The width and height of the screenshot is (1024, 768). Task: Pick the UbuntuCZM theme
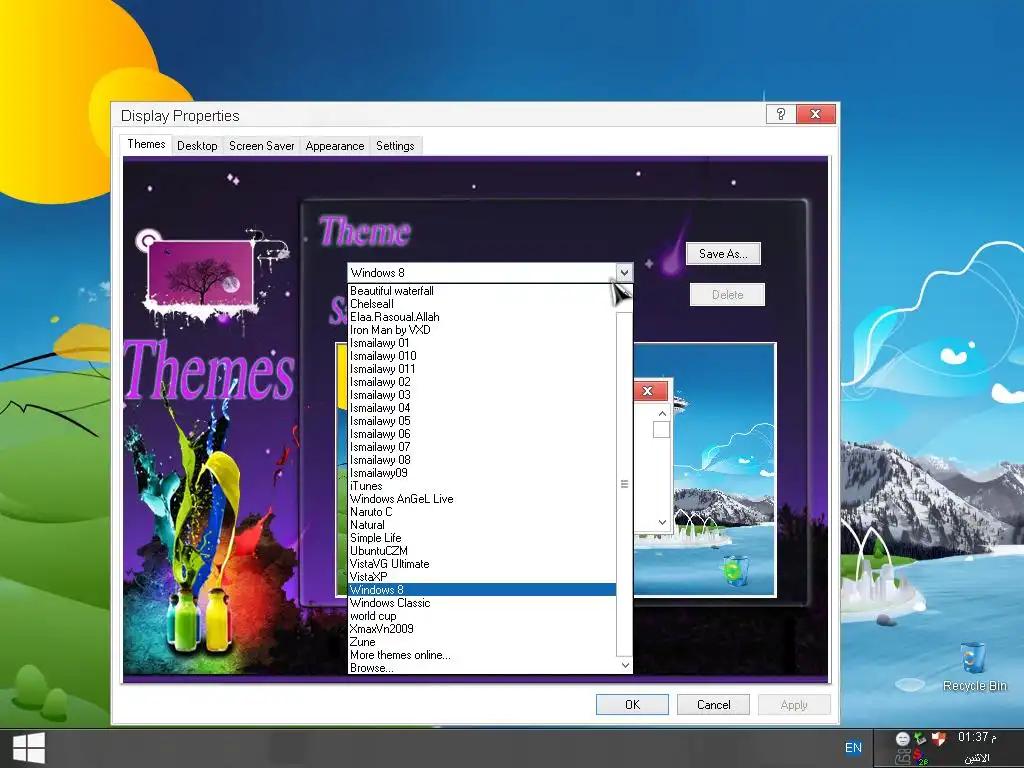coord(483,551)
